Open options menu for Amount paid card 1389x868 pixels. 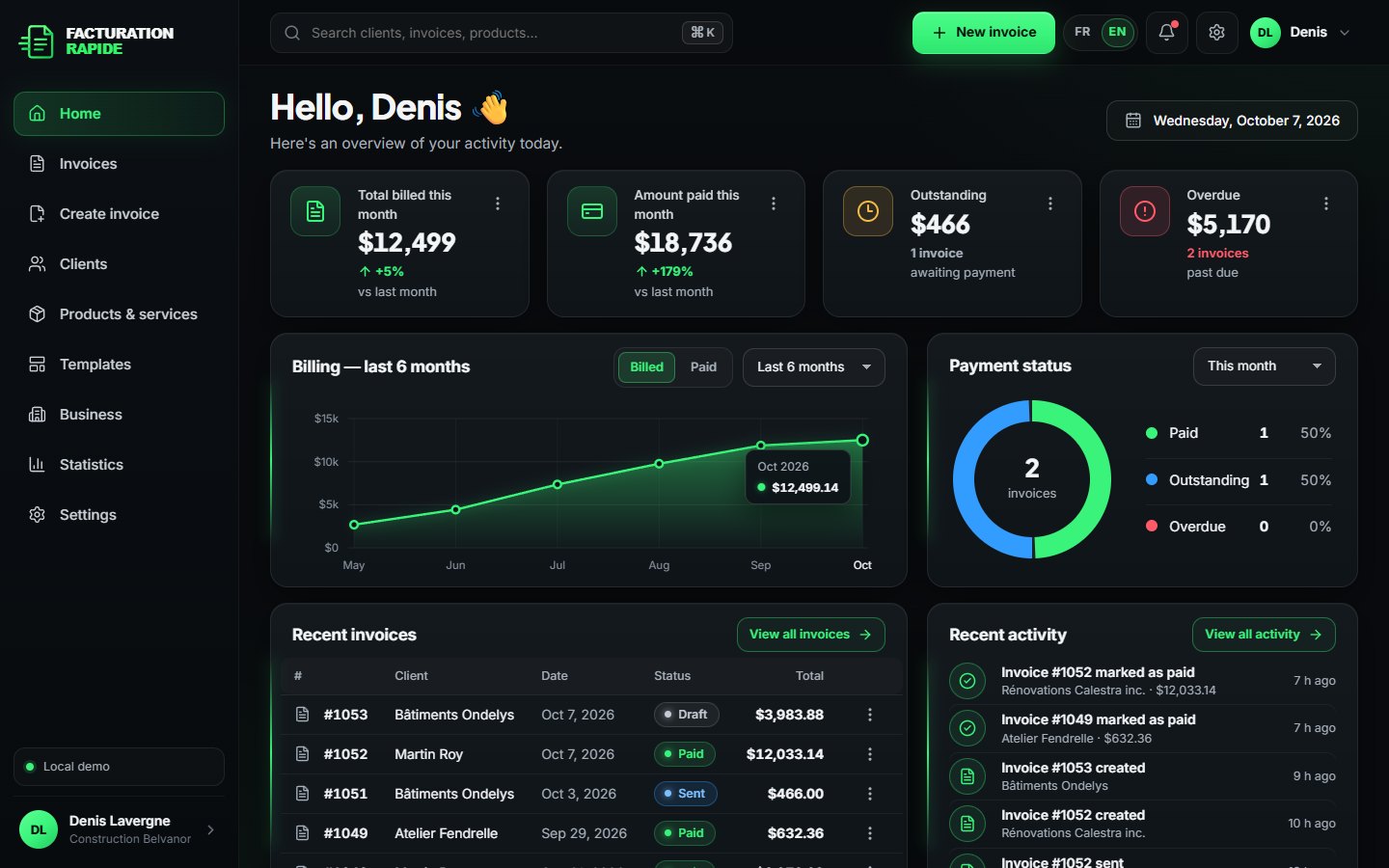pyautogui.click(x=774, y=203)
